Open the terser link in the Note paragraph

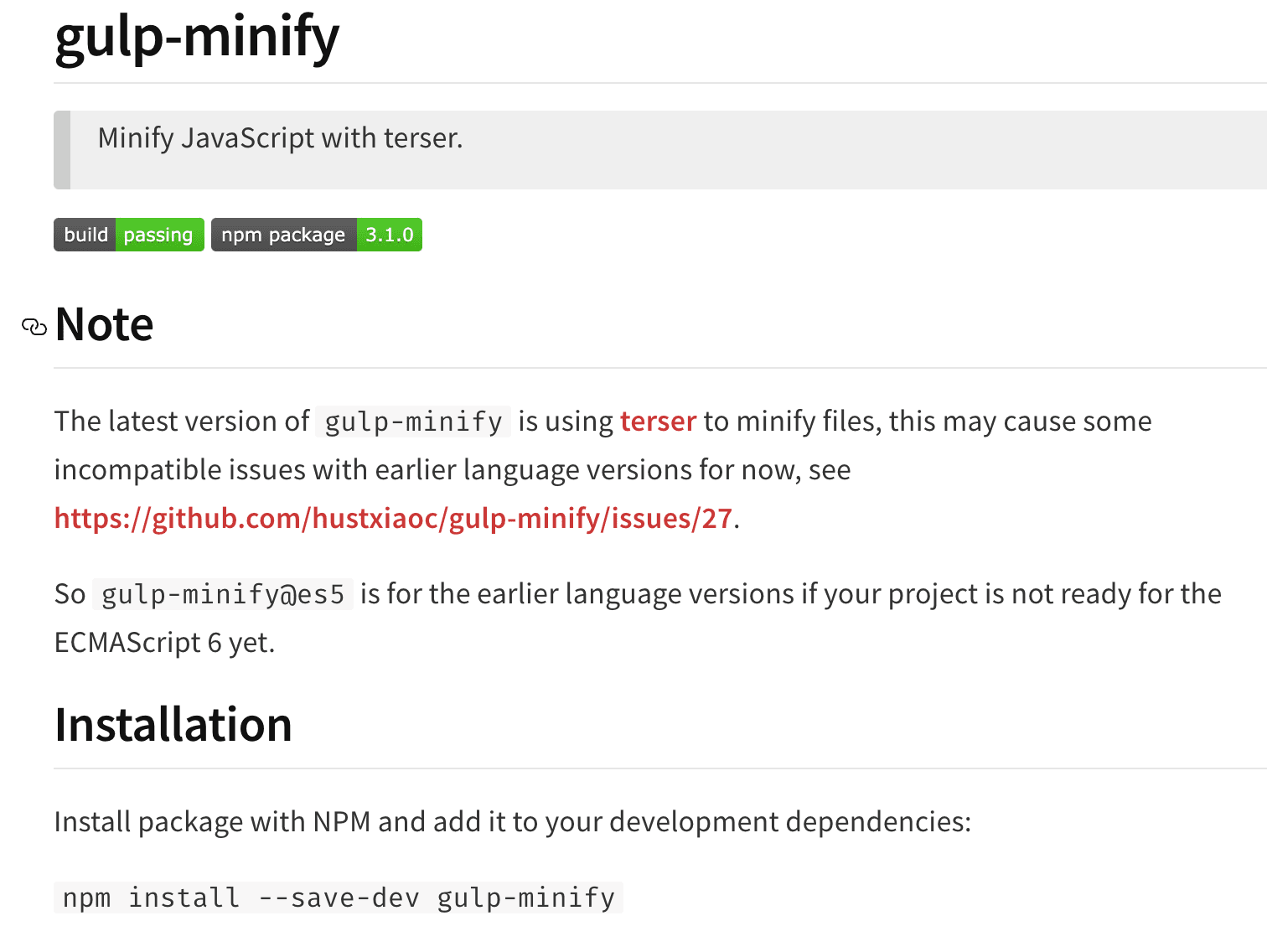[x=659, y=422]
